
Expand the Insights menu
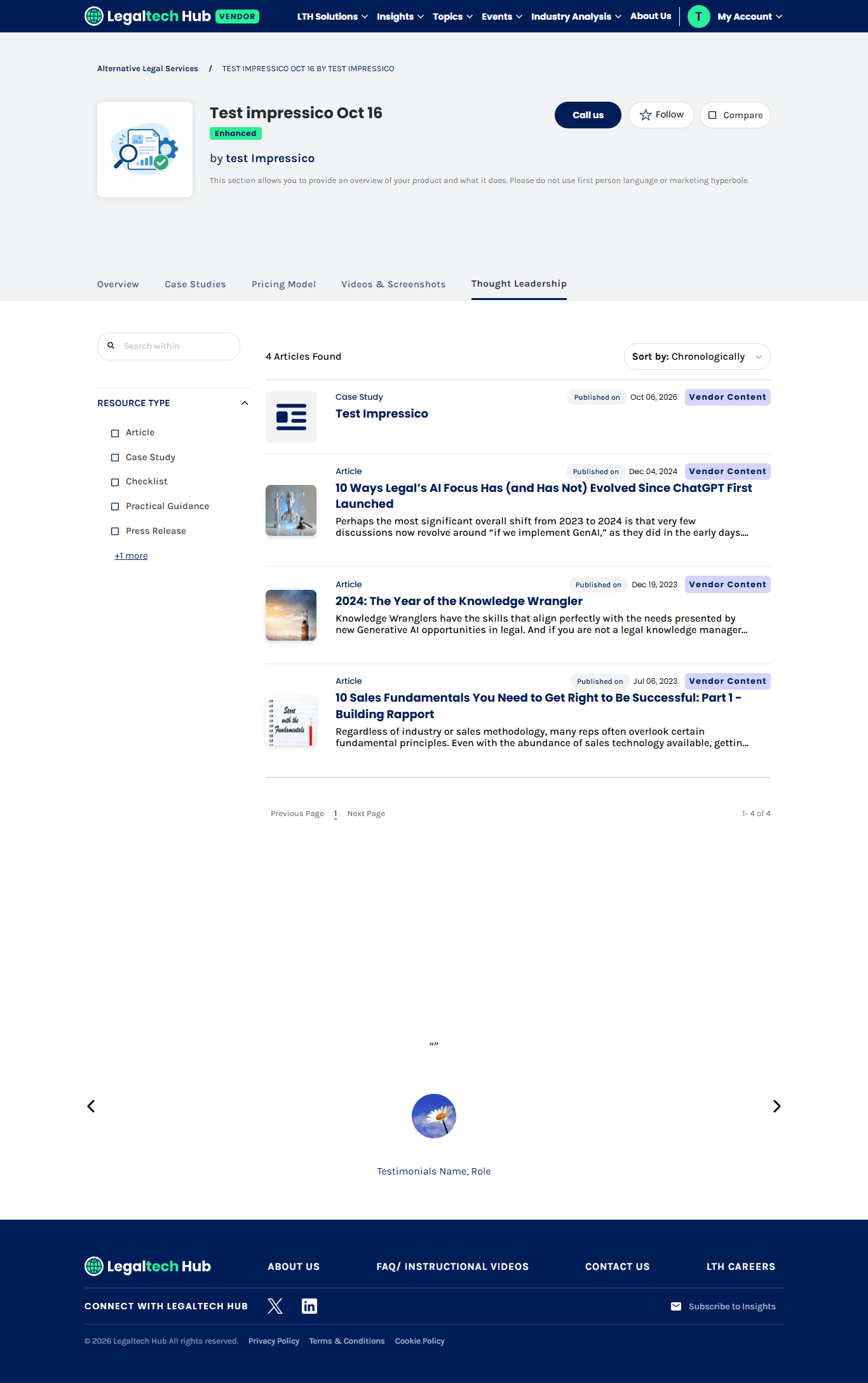400,17
